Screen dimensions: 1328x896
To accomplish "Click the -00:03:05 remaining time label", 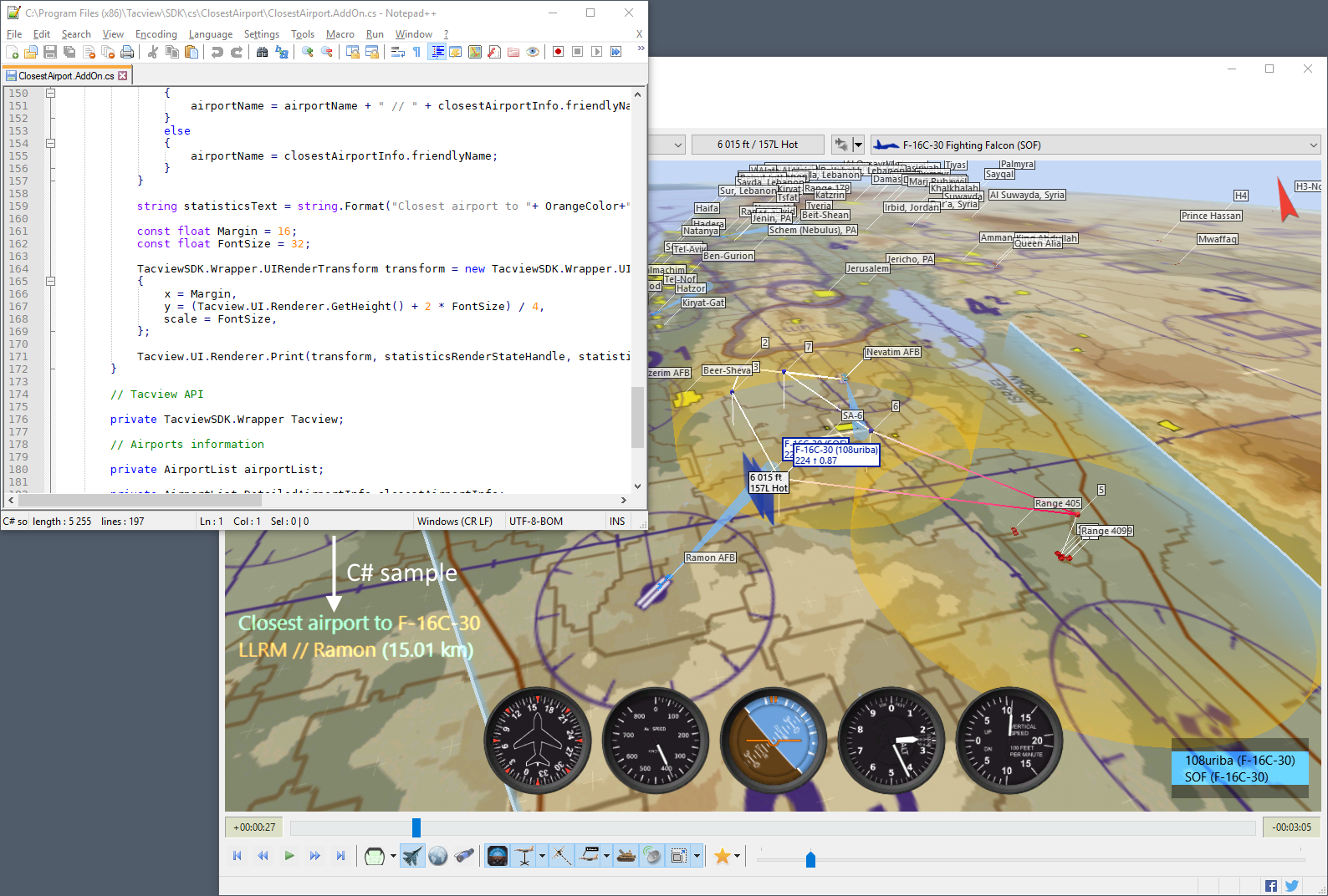I will tap(1292, 827).
